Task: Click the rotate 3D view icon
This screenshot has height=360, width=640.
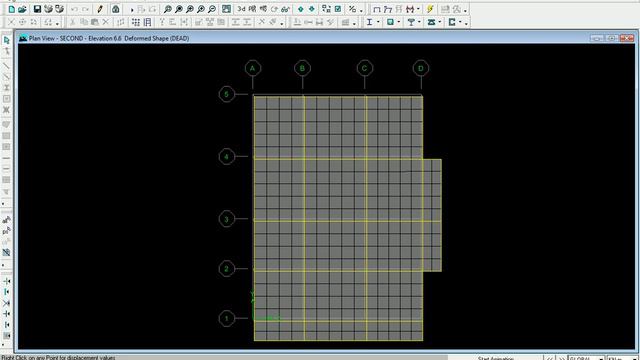Action: [x=274, y=9]
